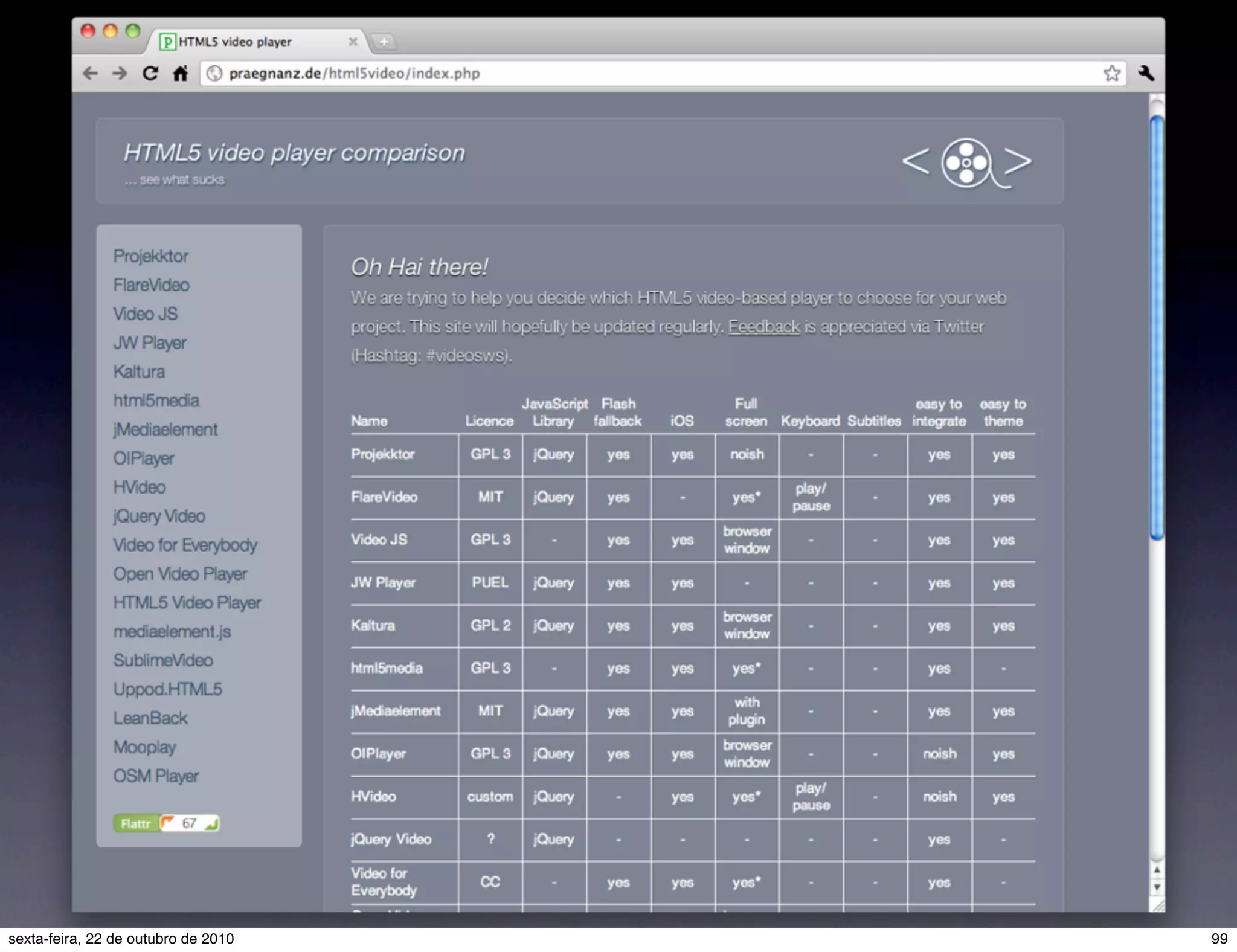Open Projekktor in the sidebar
1237x952 pixels.
[x=151, y=256]
